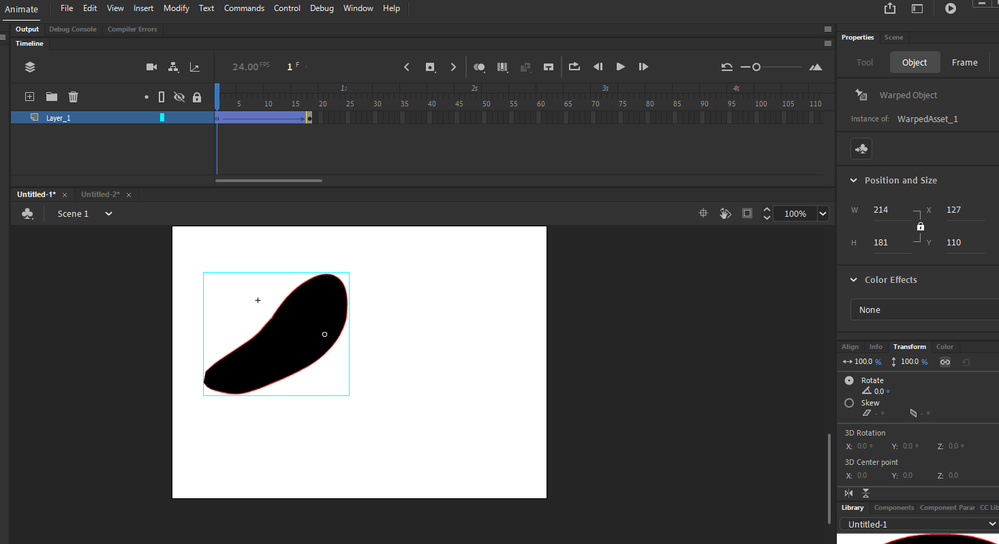Select the Frame properties button
This screenshot has width=999, height=544.
[964, 62]
